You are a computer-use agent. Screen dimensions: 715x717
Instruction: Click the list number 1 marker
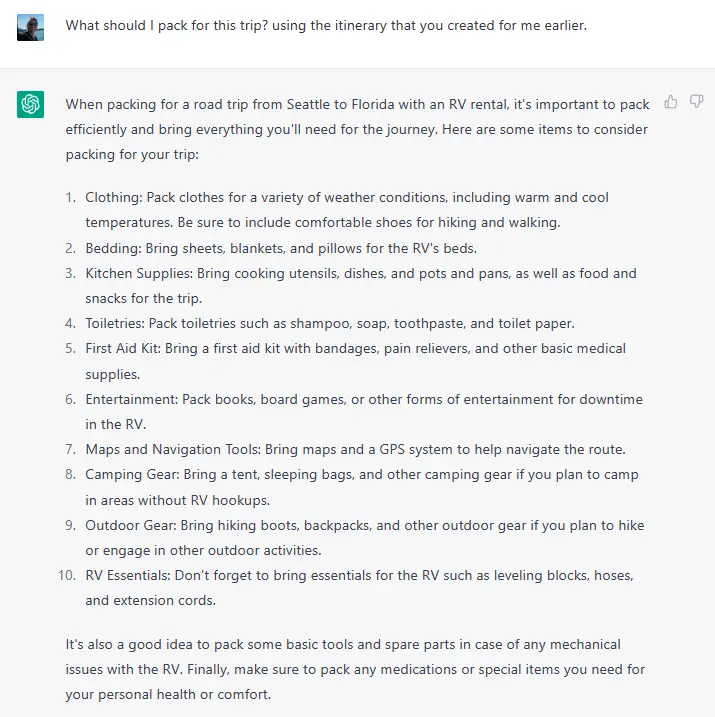click(x=70, y=198)
